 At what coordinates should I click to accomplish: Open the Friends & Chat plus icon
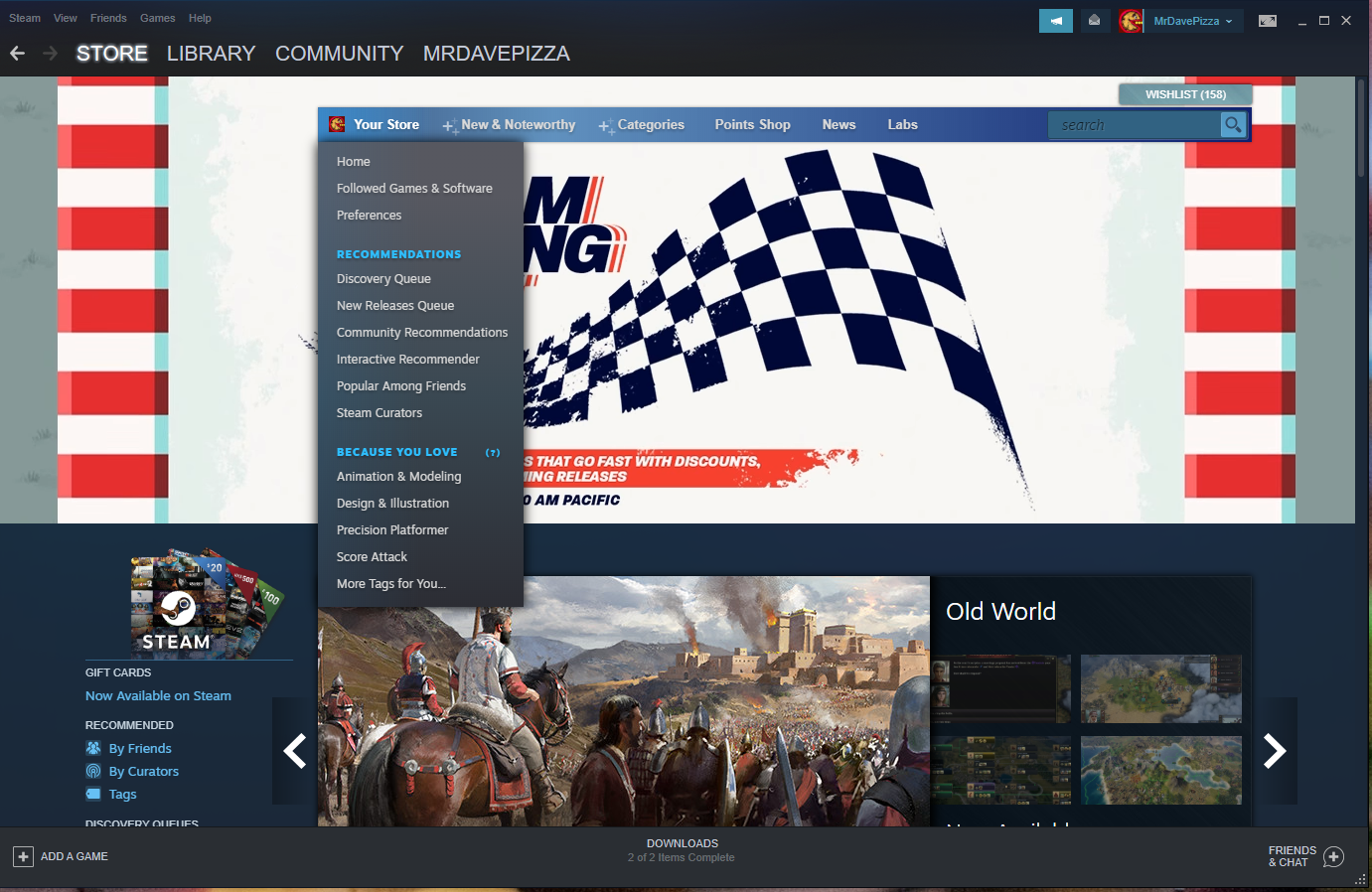(x=1334, y=856)
